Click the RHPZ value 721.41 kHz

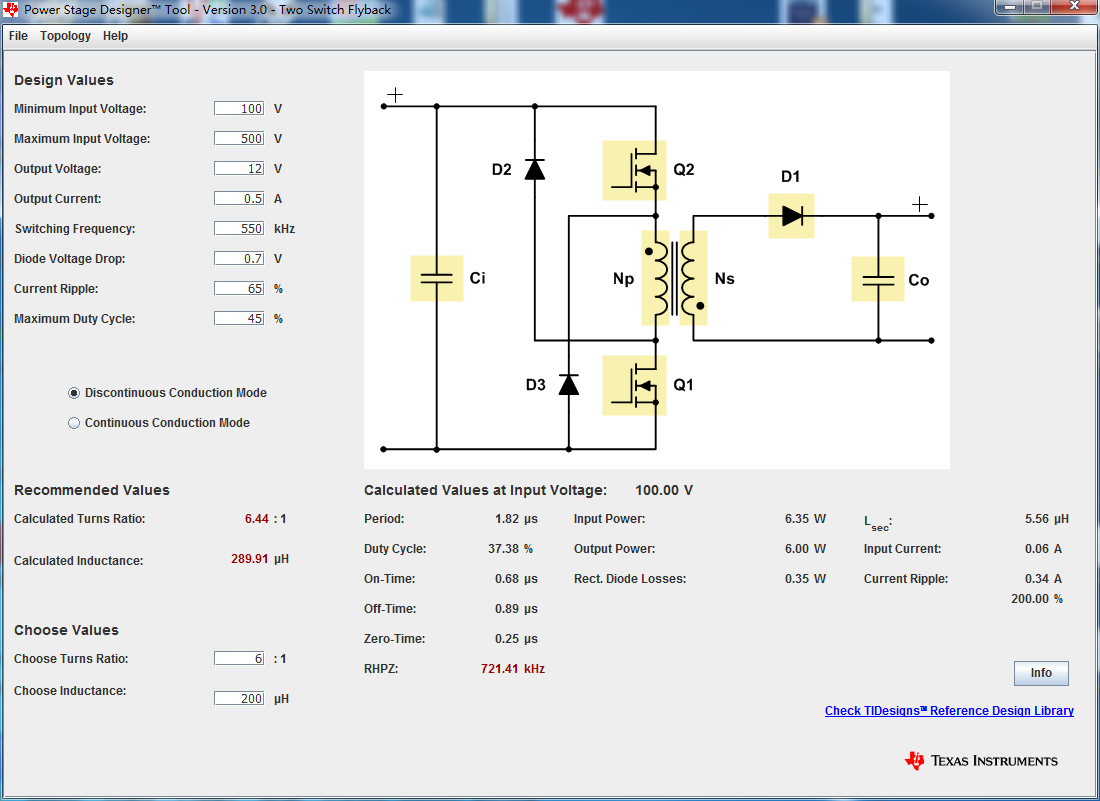click(513, 669)
